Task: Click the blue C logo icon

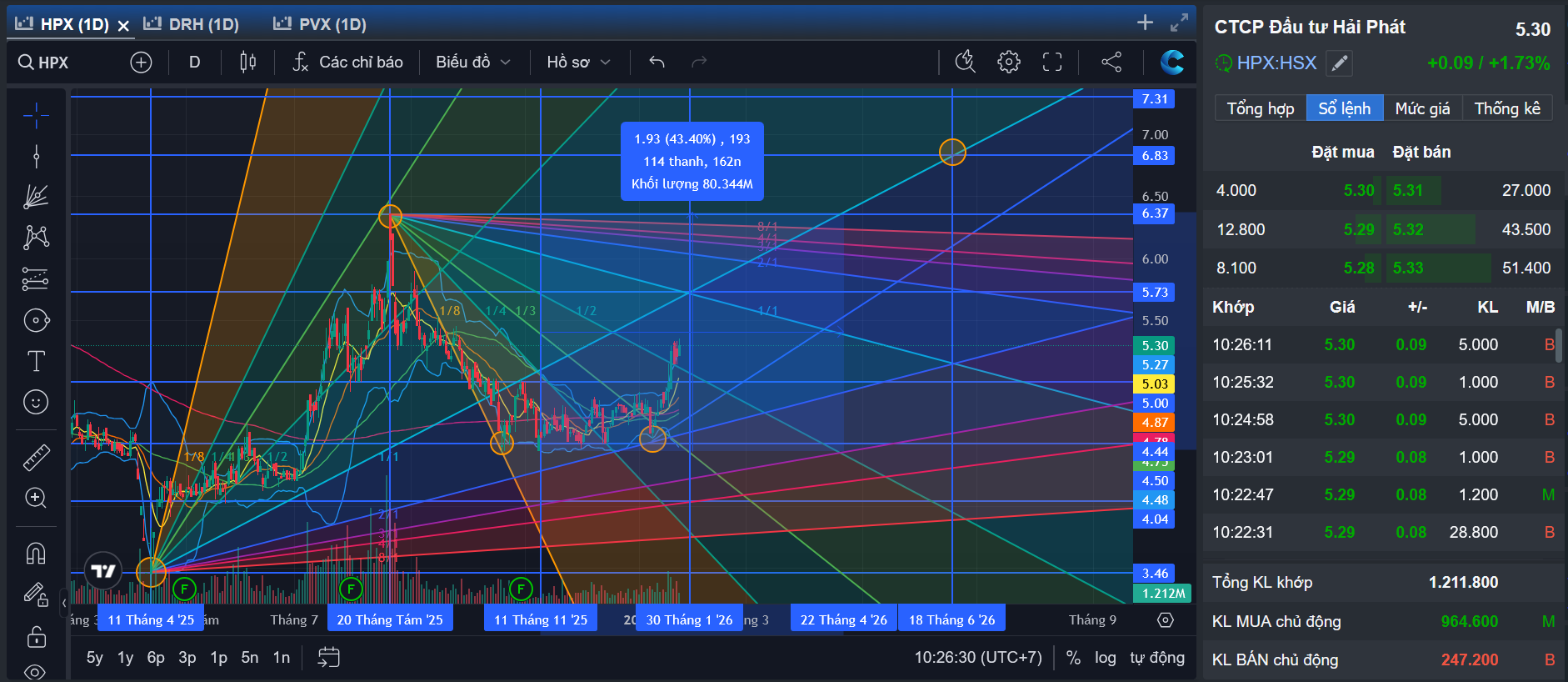Action: (x=1171, y=62)
